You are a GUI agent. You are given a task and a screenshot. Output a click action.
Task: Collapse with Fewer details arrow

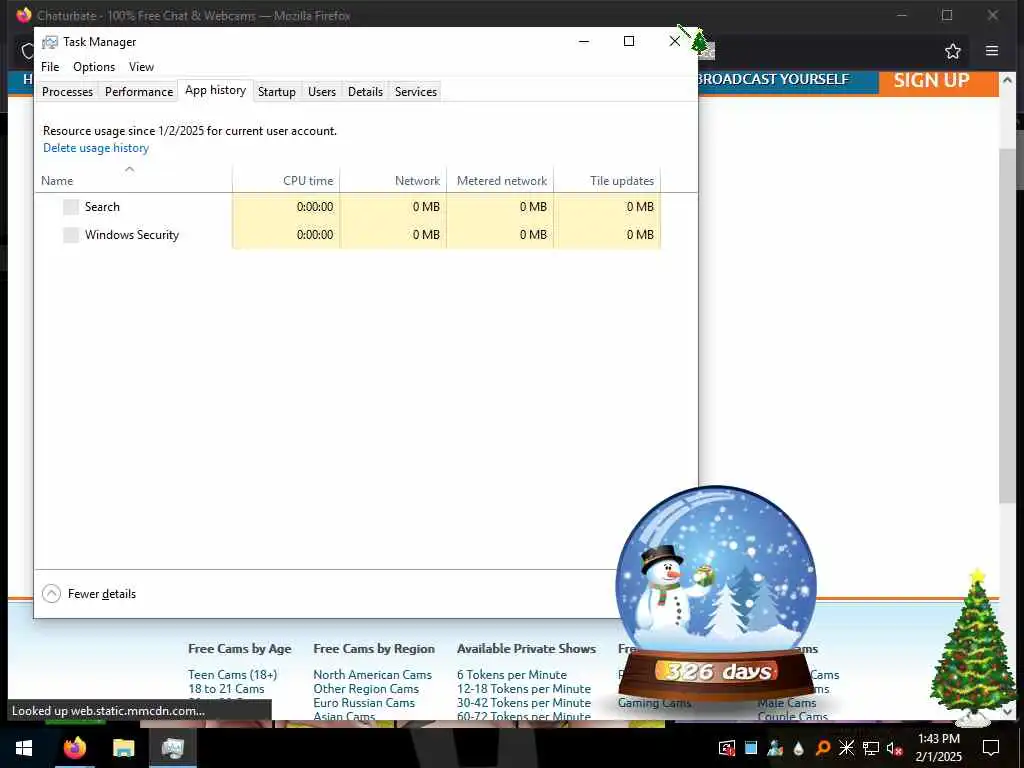click(x=51, y=594)
